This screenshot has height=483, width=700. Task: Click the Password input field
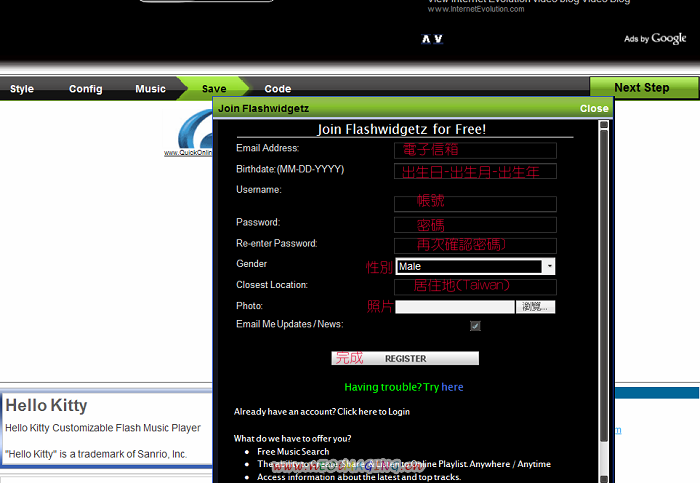(475, 225)
